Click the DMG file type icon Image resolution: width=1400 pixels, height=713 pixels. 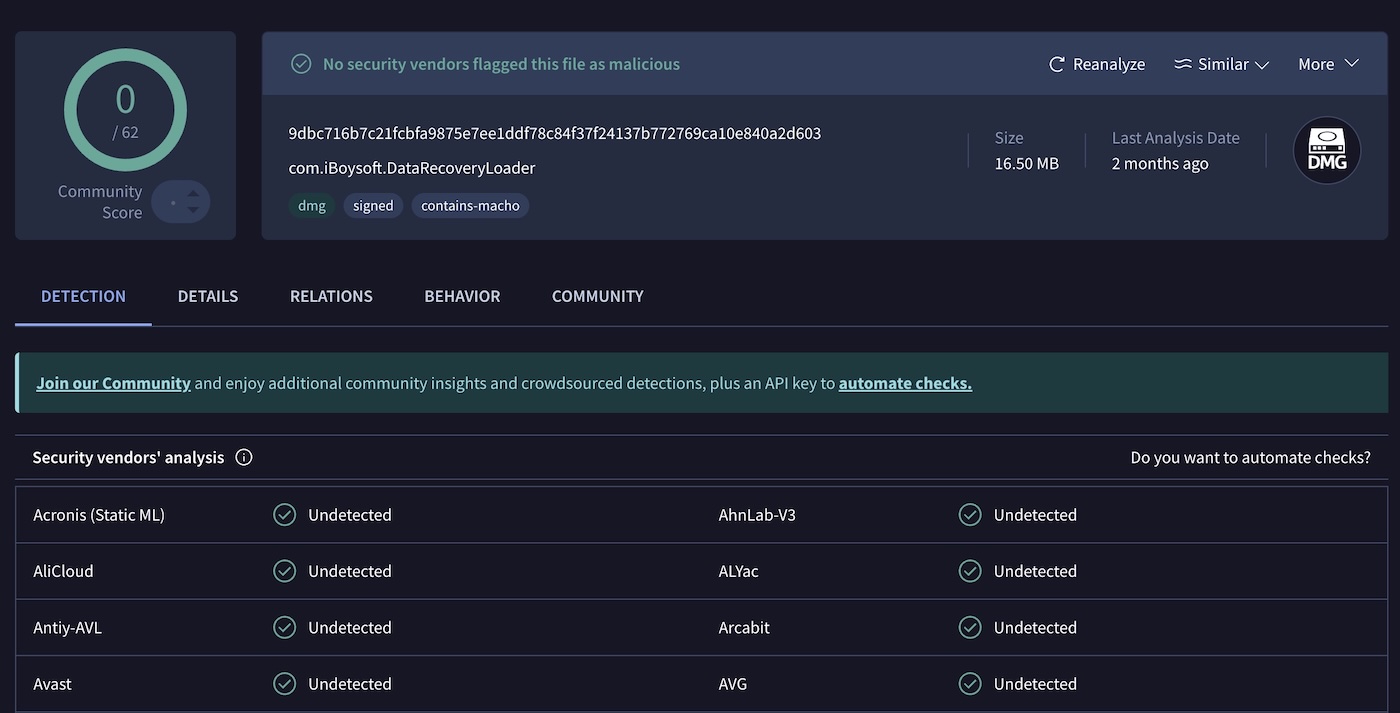[1327, 150]
